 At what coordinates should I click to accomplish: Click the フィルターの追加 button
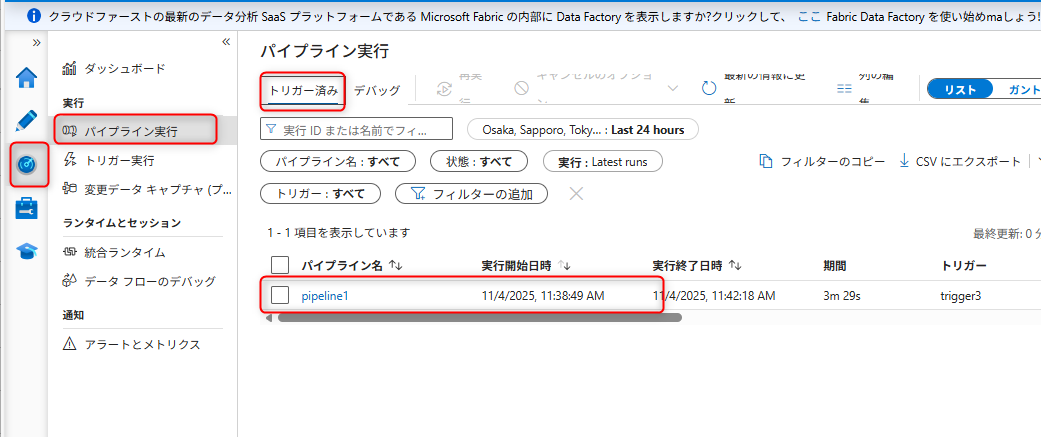coord(472,193)
